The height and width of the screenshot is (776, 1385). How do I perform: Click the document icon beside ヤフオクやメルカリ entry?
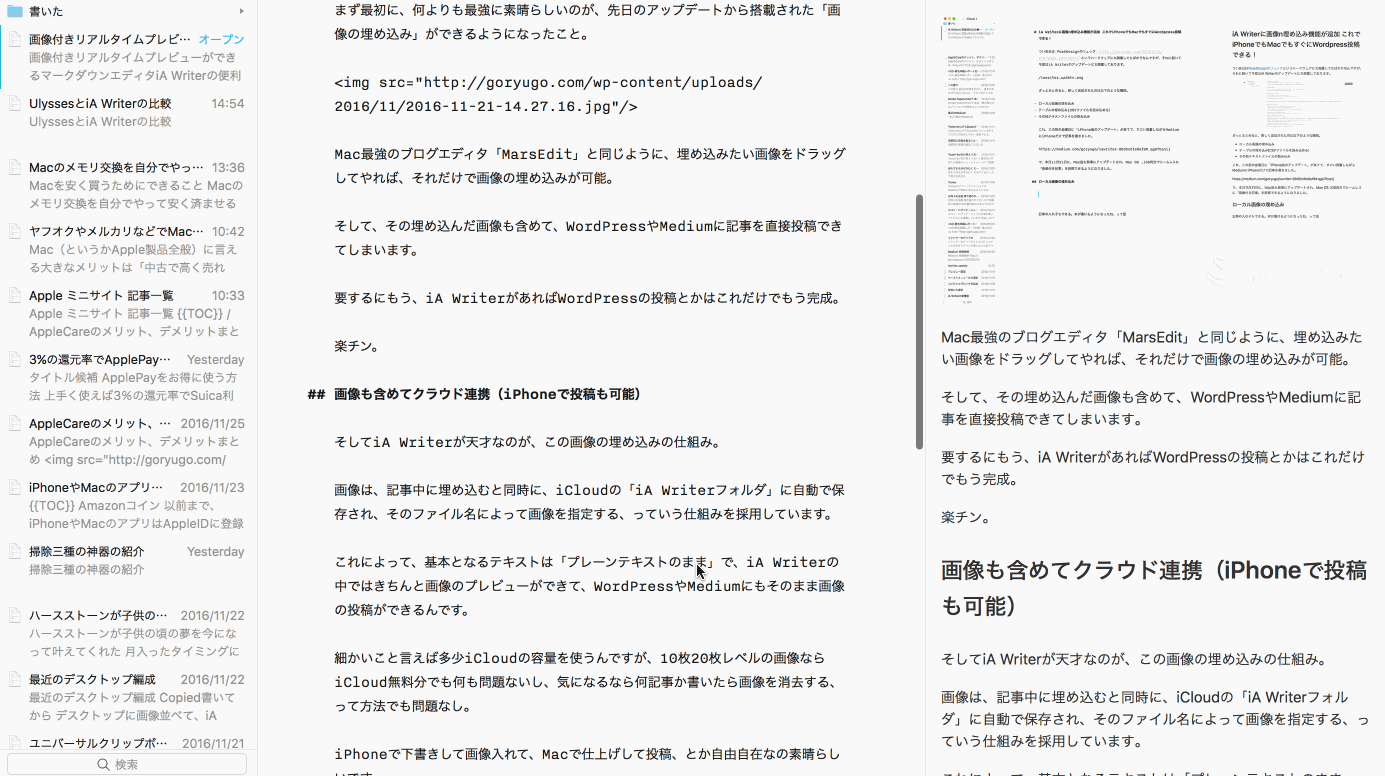pos(14,231)
